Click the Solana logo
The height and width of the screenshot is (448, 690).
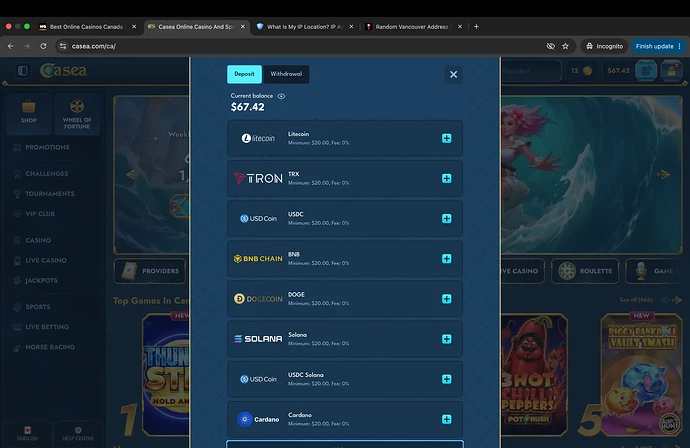pos(258,339)
